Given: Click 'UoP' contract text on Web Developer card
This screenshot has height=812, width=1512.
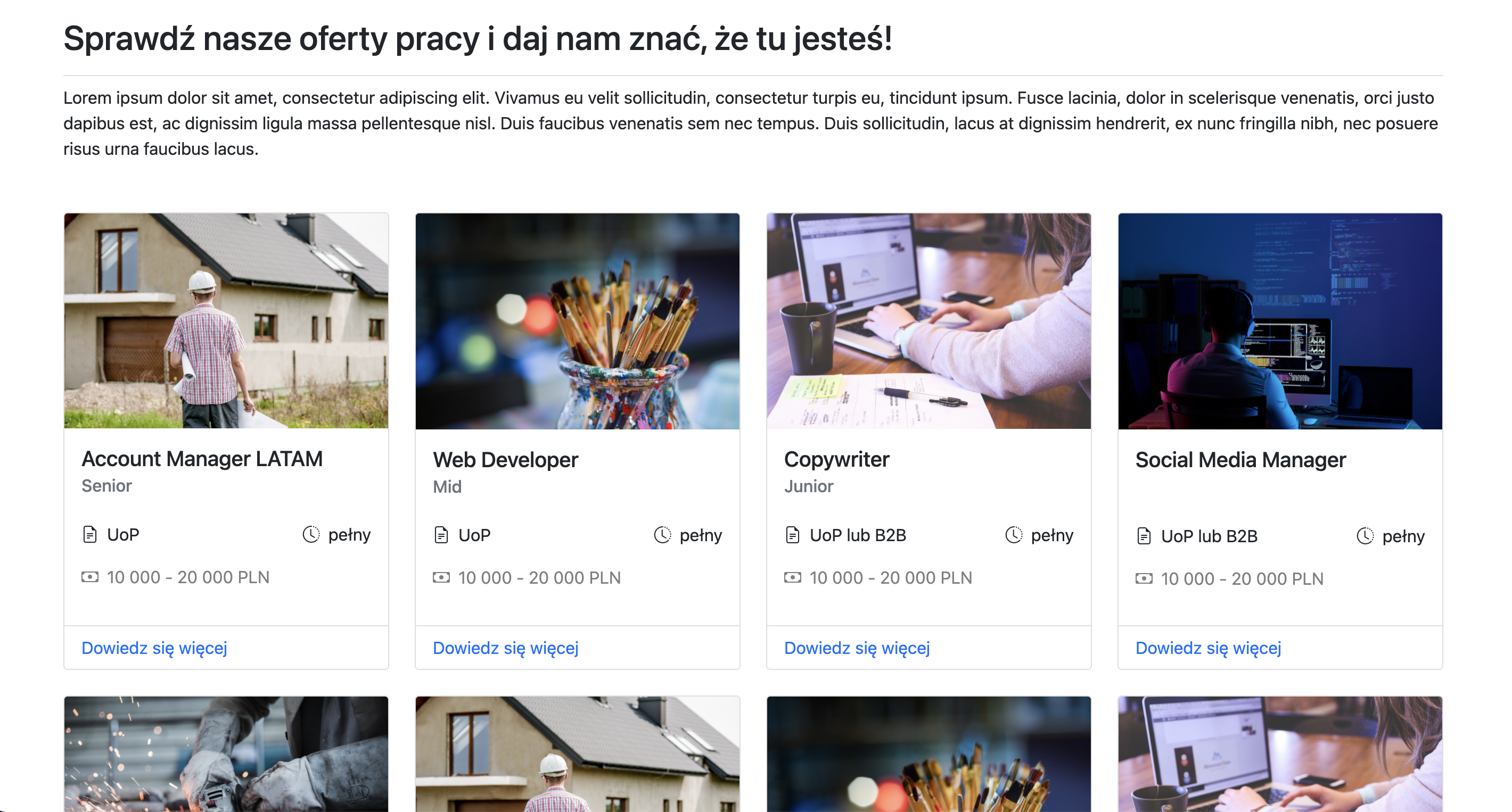Looking at the screenshot, I should pos(474,535).
